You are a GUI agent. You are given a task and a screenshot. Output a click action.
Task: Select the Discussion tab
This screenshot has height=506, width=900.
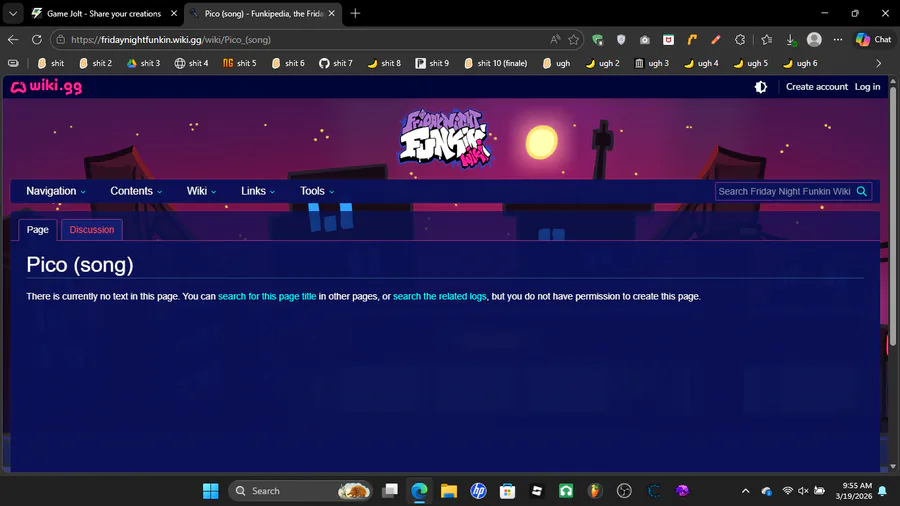[x=92, y=229]
